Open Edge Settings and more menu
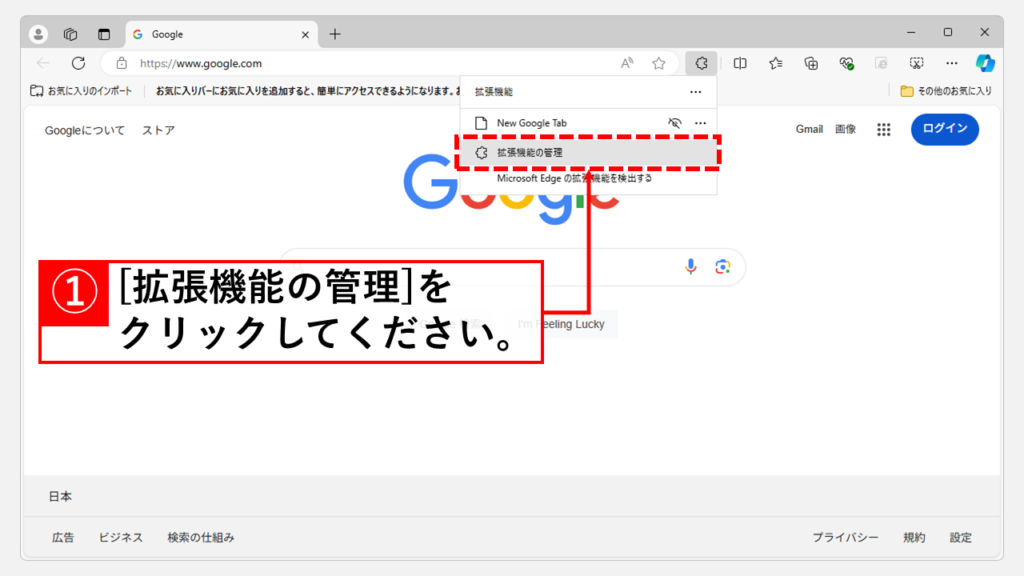This screenshot has width=1024, height=576. (952, 63)
